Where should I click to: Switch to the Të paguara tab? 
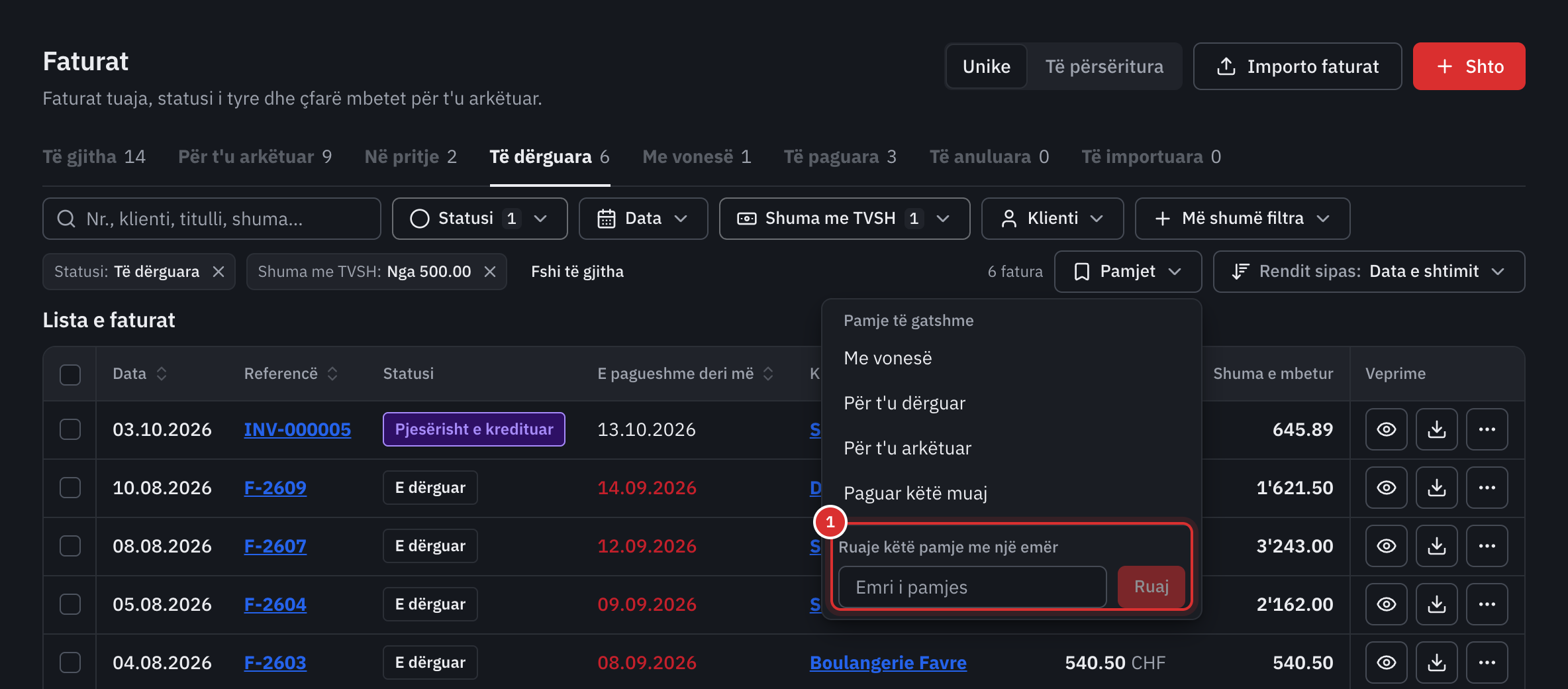(x=840, y=157)
